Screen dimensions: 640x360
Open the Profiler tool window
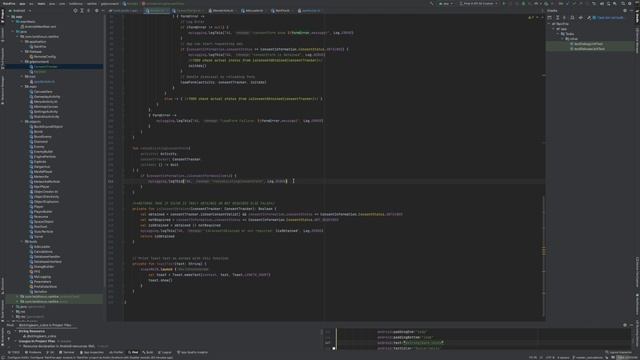tap(116, 352)
